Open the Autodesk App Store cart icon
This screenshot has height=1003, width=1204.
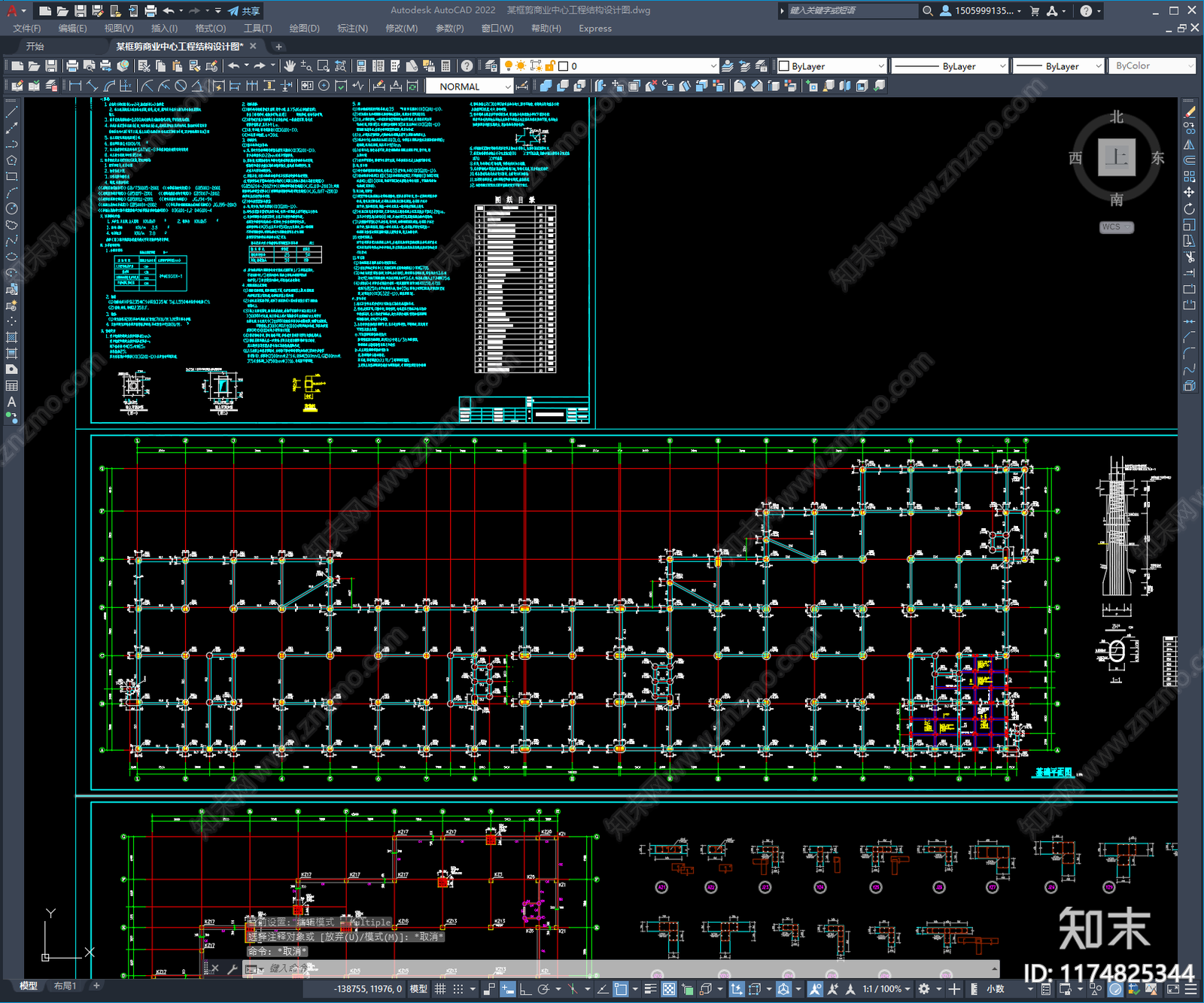pyautogui.click(x=1035, y=11)
